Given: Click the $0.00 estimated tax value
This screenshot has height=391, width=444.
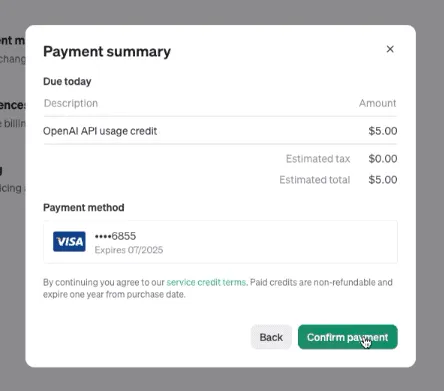Looking at the screenshot, I should pyautogui.click(x=383, y=159).
